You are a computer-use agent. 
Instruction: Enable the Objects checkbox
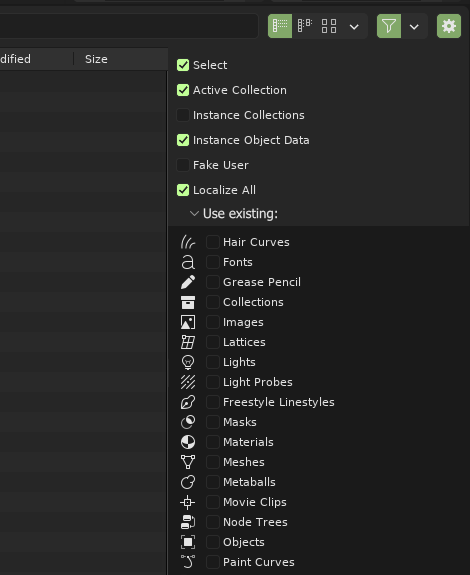213,542
